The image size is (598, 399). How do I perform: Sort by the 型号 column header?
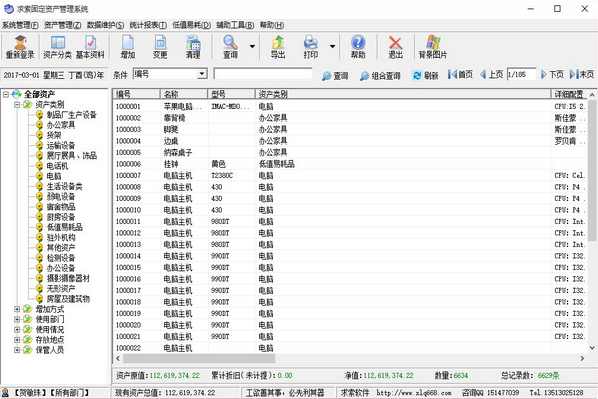click(x=232, y=94)
